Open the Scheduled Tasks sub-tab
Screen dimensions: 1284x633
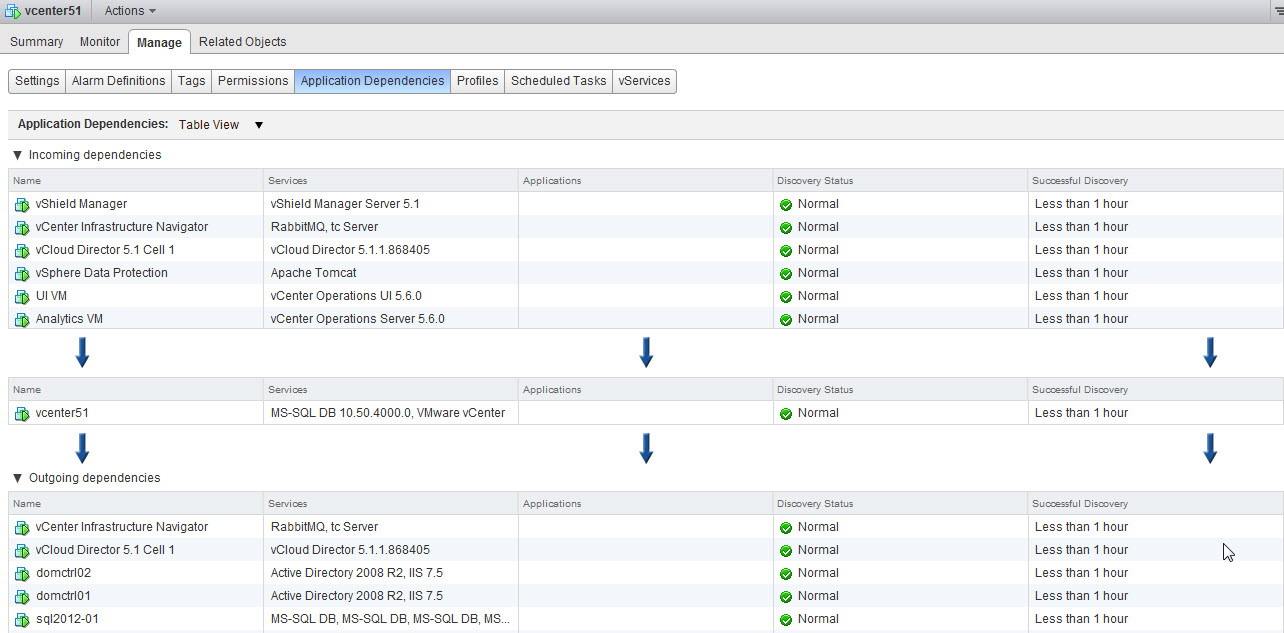(558, 81)
